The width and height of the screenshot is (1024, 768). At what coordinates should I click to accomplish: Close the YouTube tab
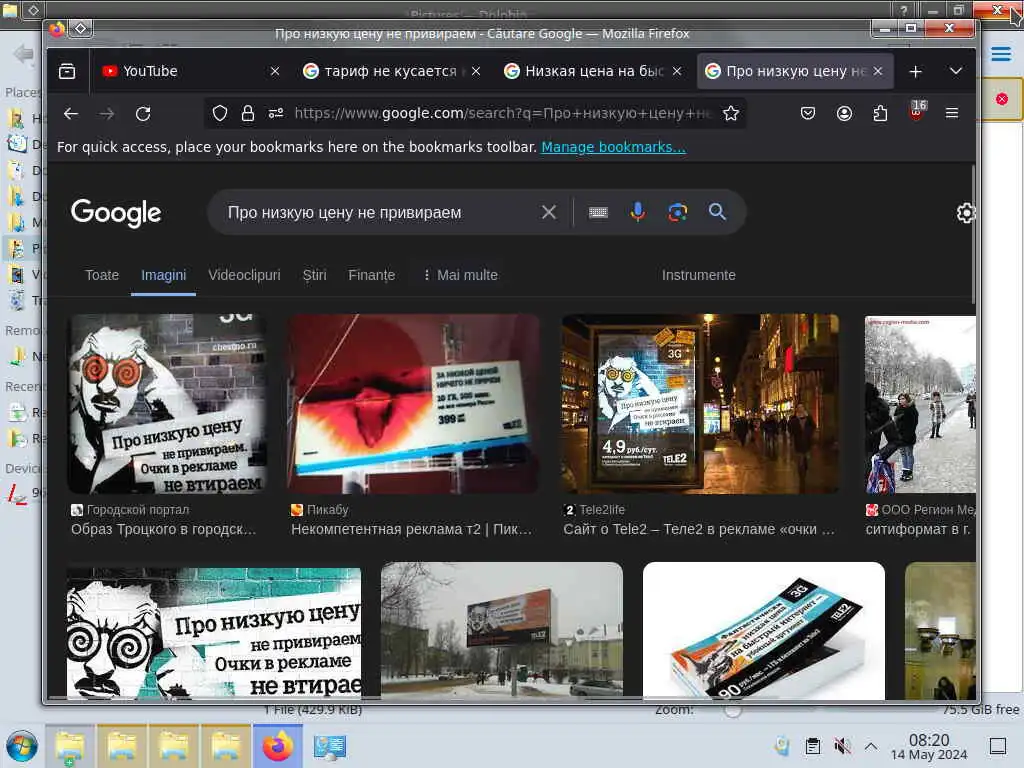275,71
